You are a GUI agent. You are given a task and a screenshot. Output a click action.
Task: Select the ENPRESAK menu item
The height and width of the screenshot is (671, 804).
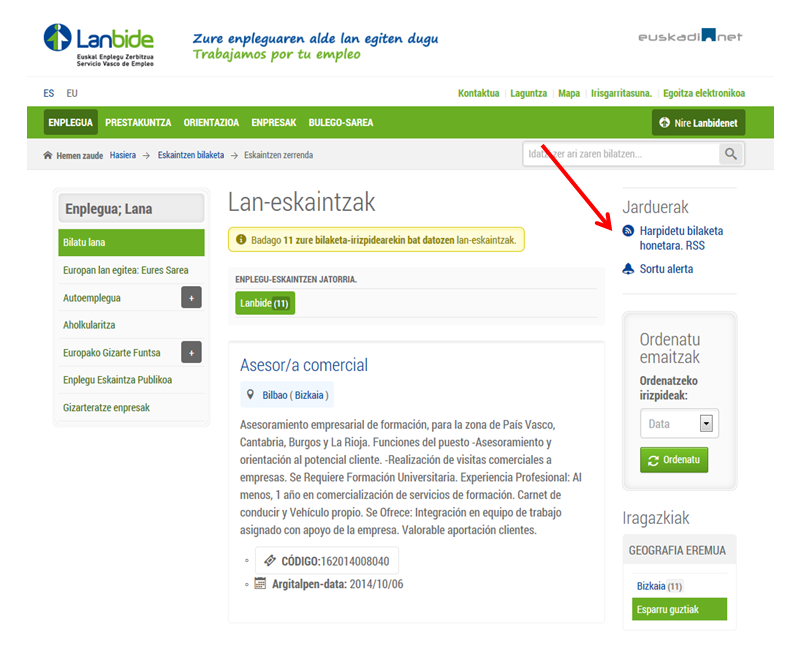tap(274, 123)
